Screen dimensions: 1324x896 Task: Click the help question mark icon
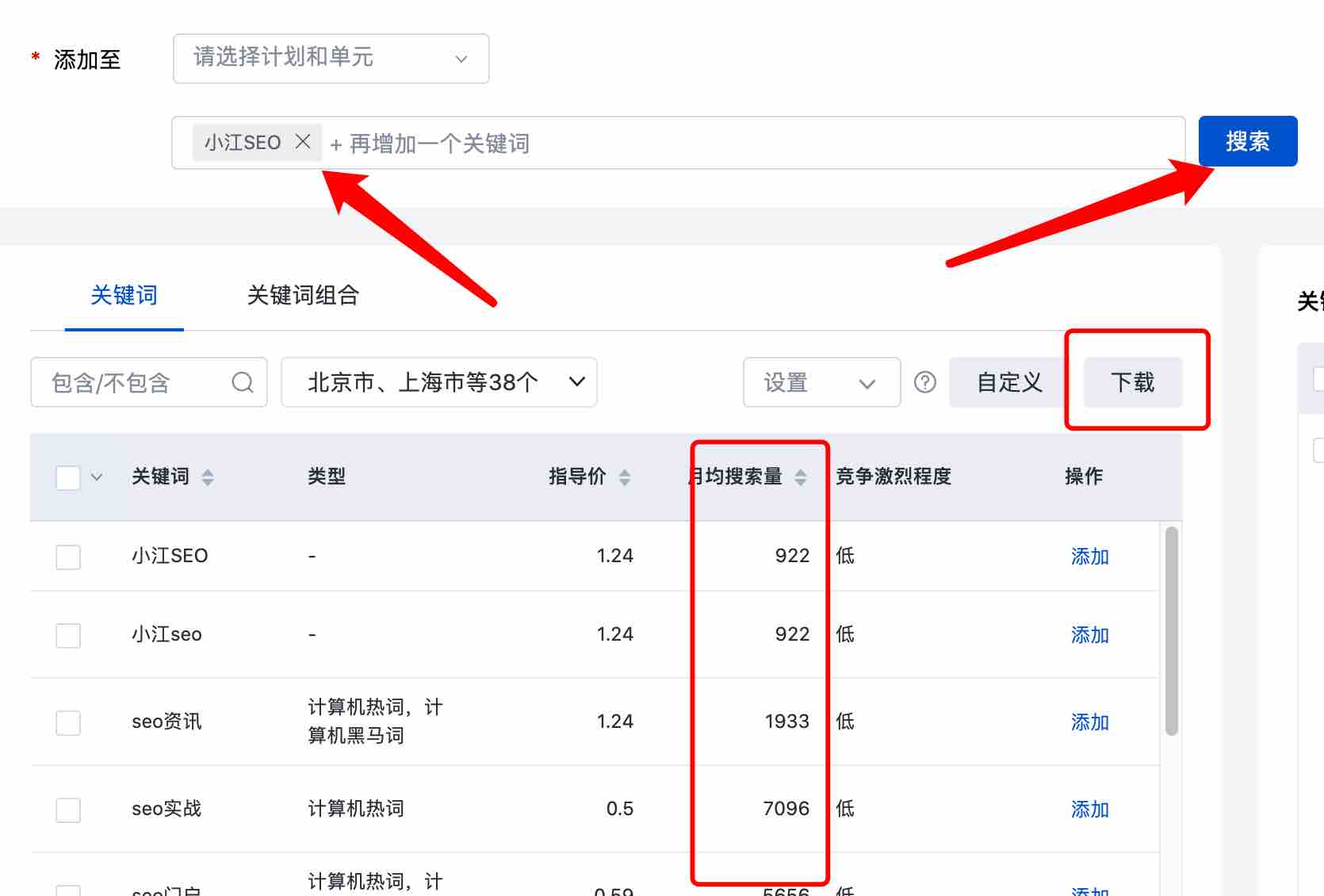(924, 383)
